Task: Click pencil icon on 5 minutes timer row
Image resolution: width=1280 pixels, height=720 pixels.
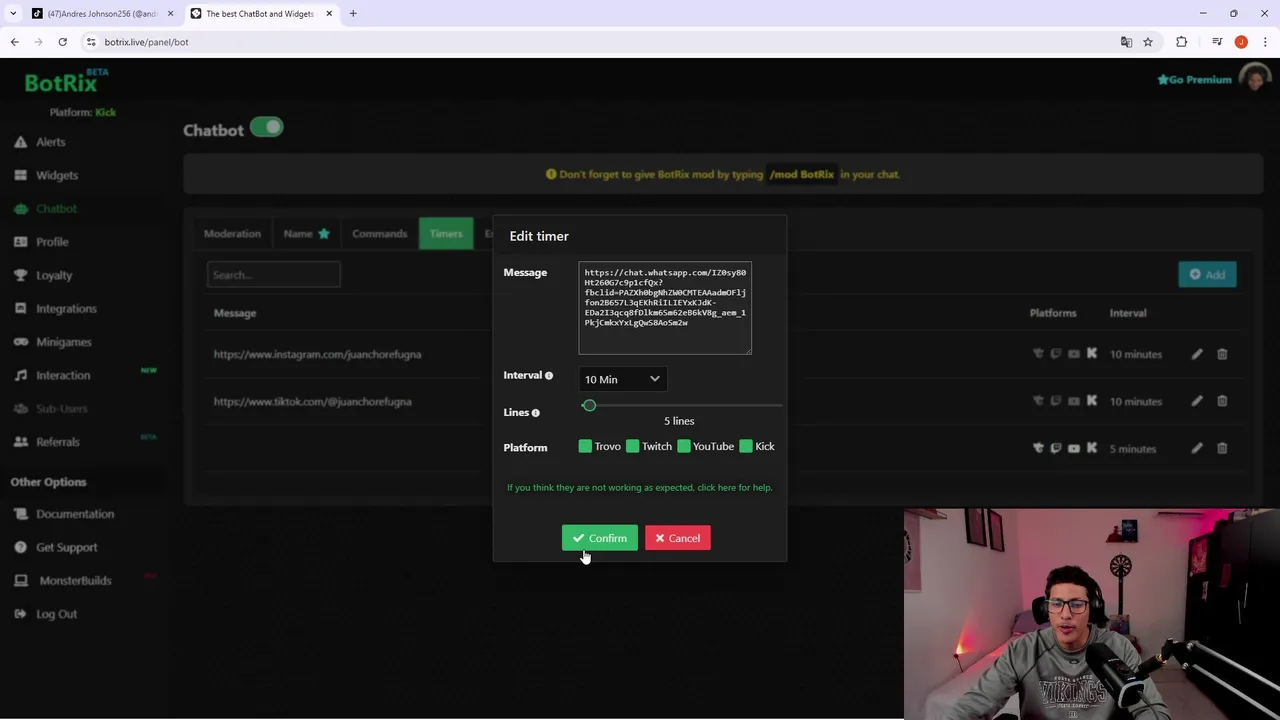Action: point(1197,448)
